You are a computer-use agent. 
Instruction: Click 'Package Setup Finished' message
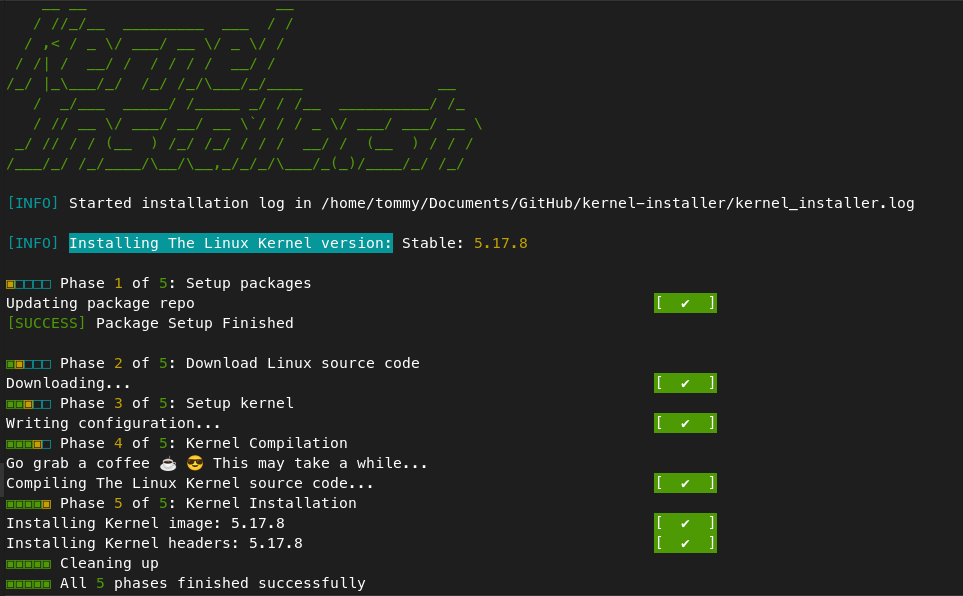pos(195,323)
